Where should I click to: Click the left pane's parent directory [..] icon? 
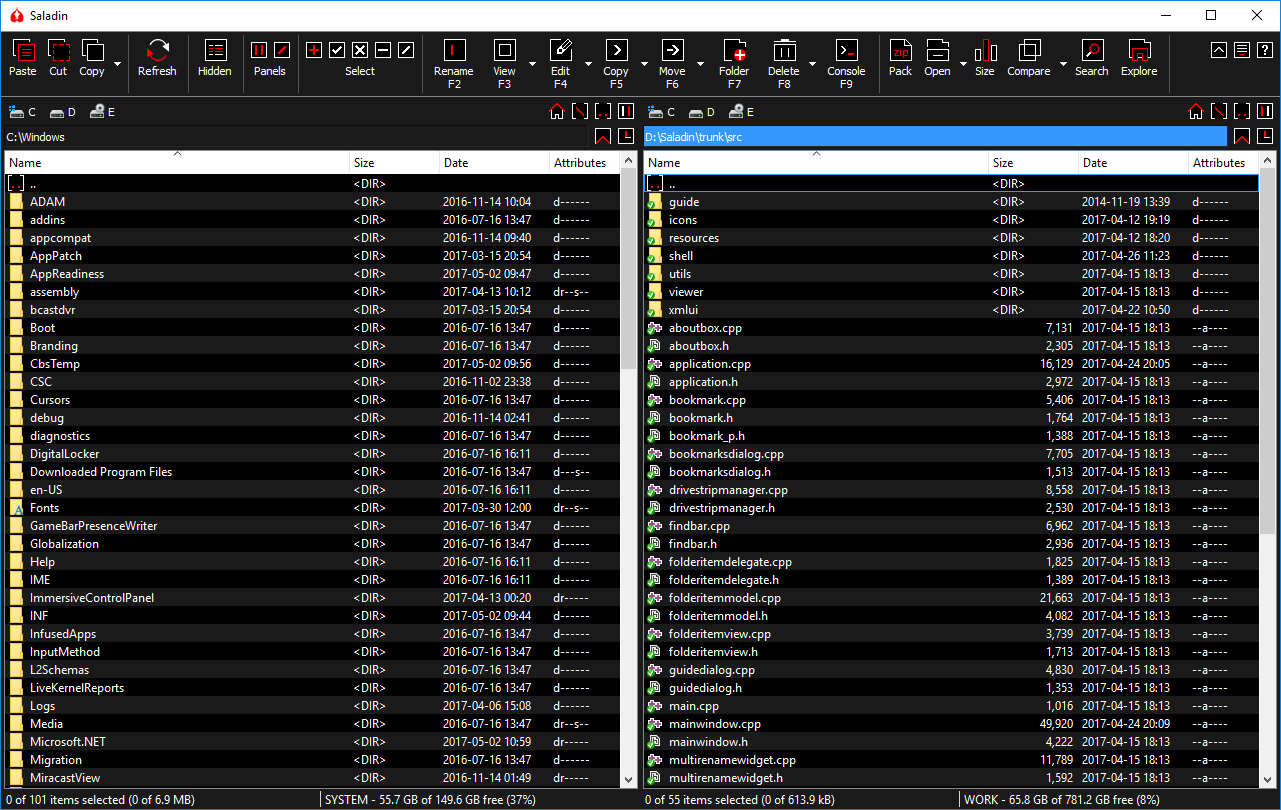[x=603, y=112]
